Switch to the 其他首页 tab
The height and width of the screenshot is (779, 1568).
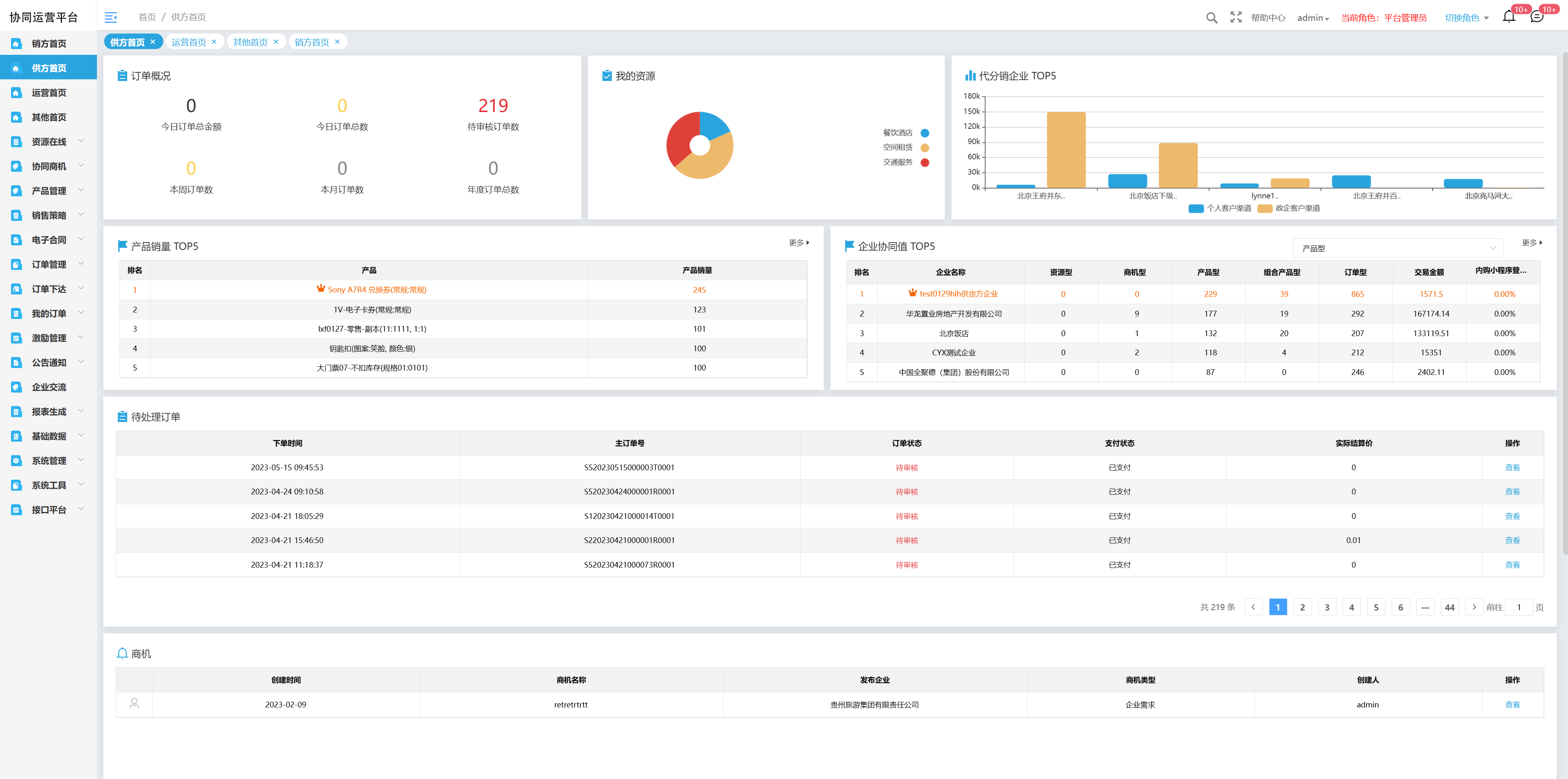pos(250,42)
